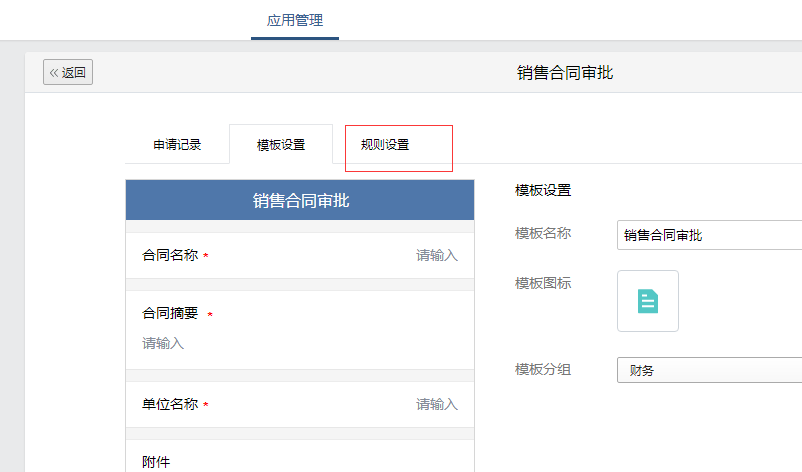The height and width of the screenshot is (472, 802).
Task: Click the 销售合同审批 page title
Action: point(565,73)
